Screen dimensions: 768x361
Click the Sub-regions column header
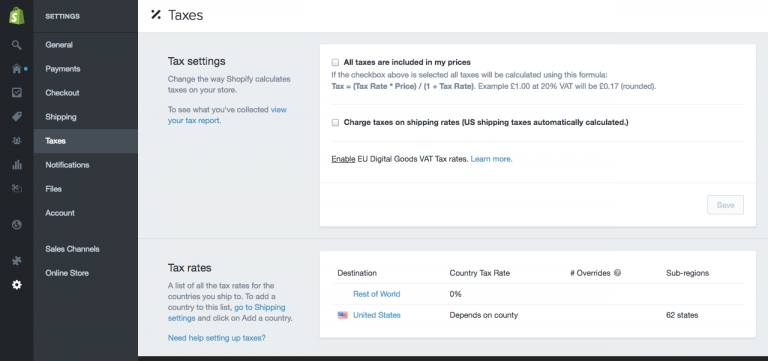pyautogui.click(x=687, y=273)
